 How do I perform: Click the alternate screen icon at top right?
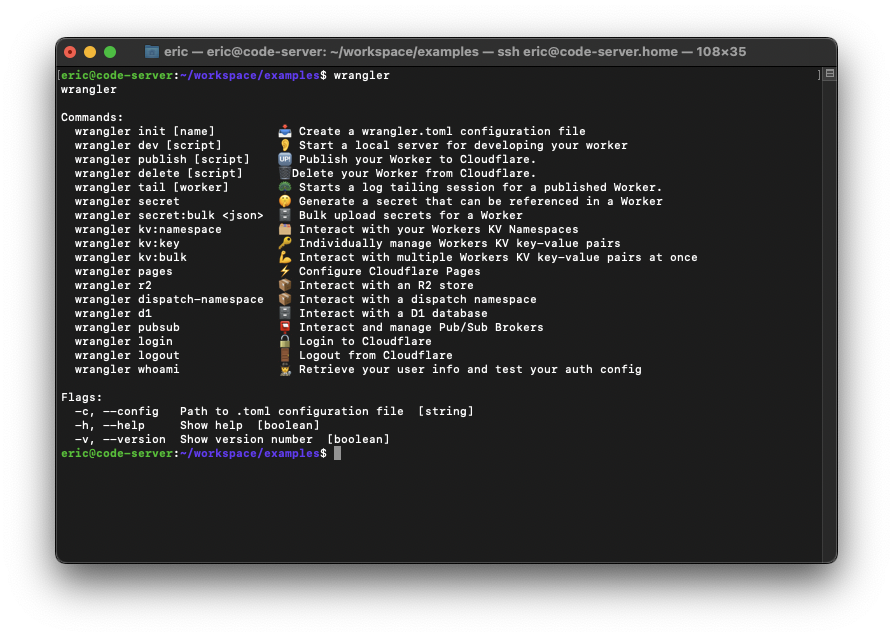click(829, 74)
